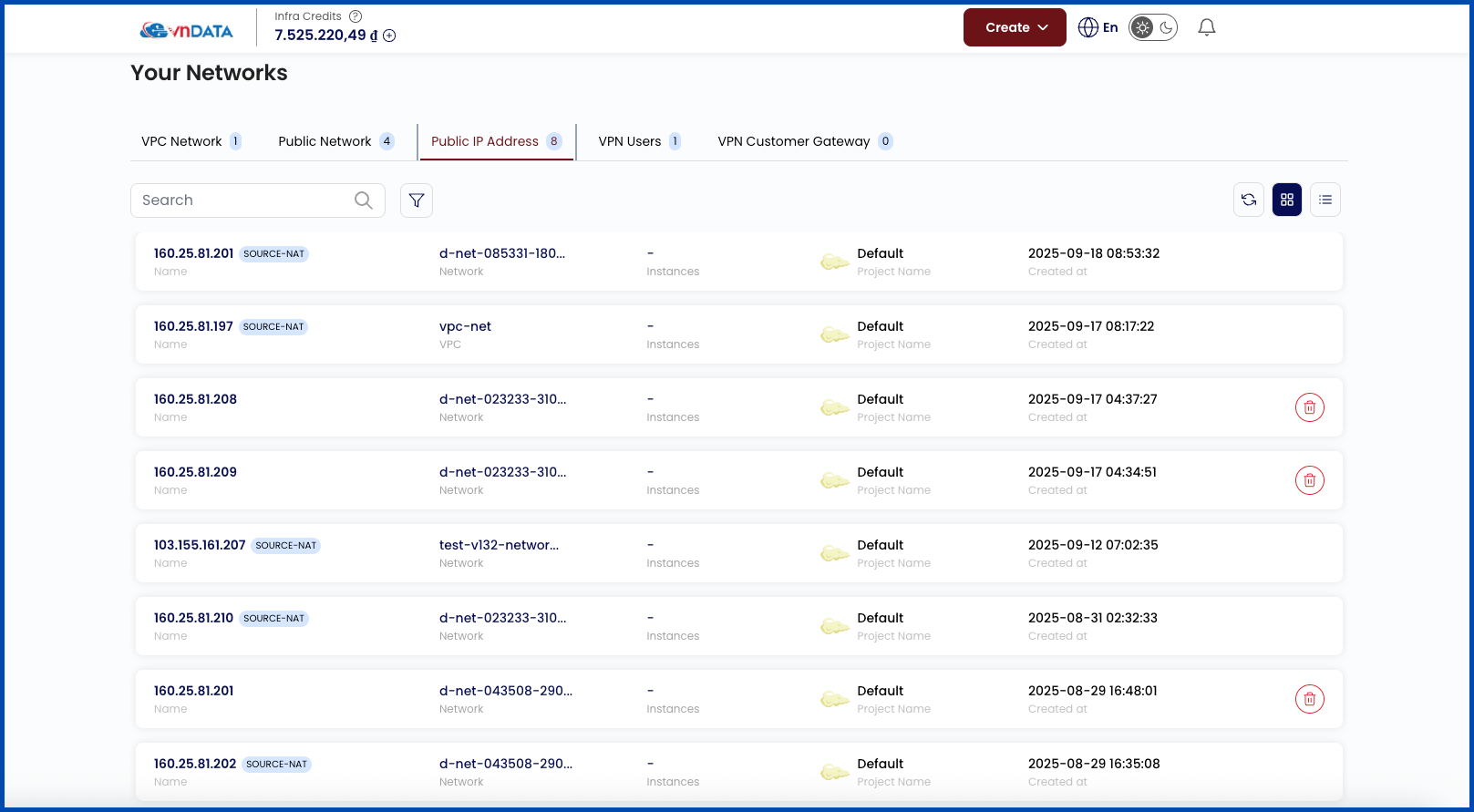Click timestamp 2025-08-29 16:35:08
This screenshot has height=812, width=1474.
click(x=1094, y=764)
